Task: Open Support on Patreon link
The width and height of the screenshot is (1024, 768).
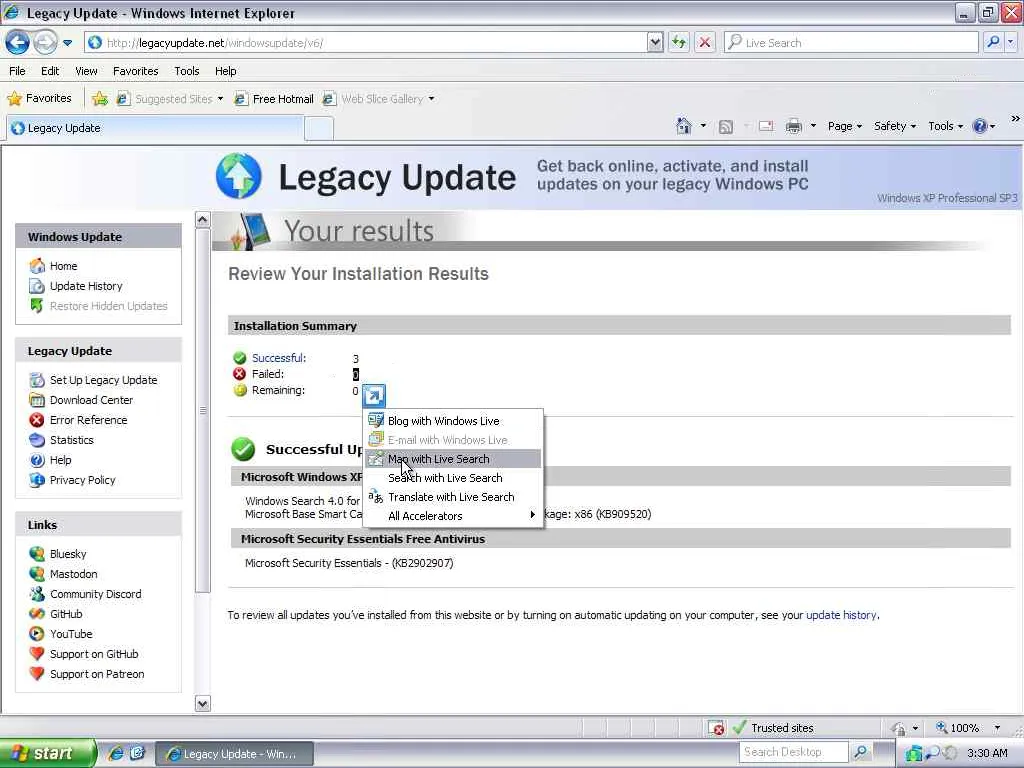Action: pyautogui.click(x=97, y=674)
